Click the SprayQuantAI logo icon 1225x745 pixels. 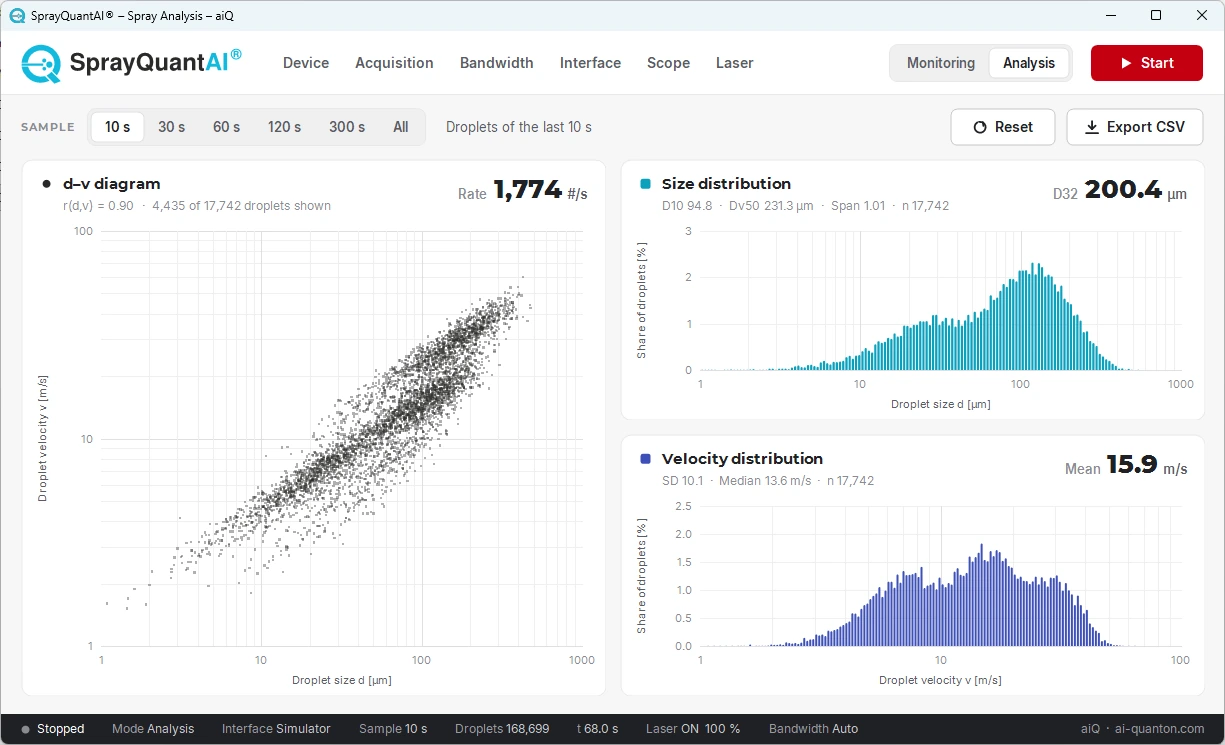[41, 63]
